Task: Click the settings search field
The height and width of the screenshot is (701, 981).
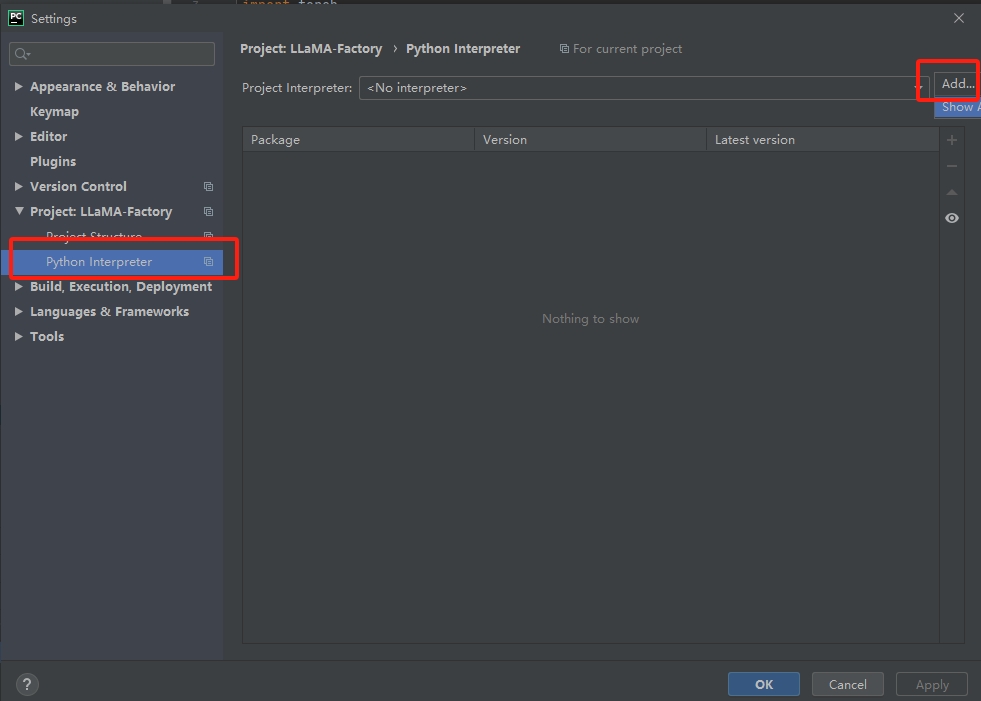Action: click(x=112, y=54)
